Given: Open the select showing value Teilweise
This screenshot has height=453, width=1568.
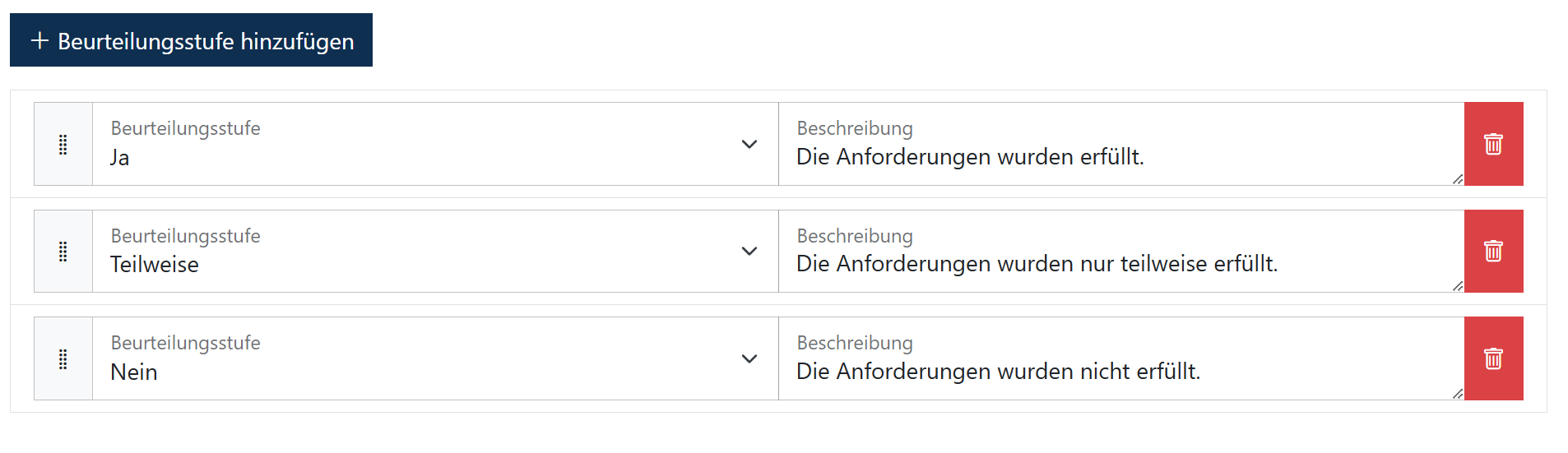Looking at the screenshot, I should point(435,251).
